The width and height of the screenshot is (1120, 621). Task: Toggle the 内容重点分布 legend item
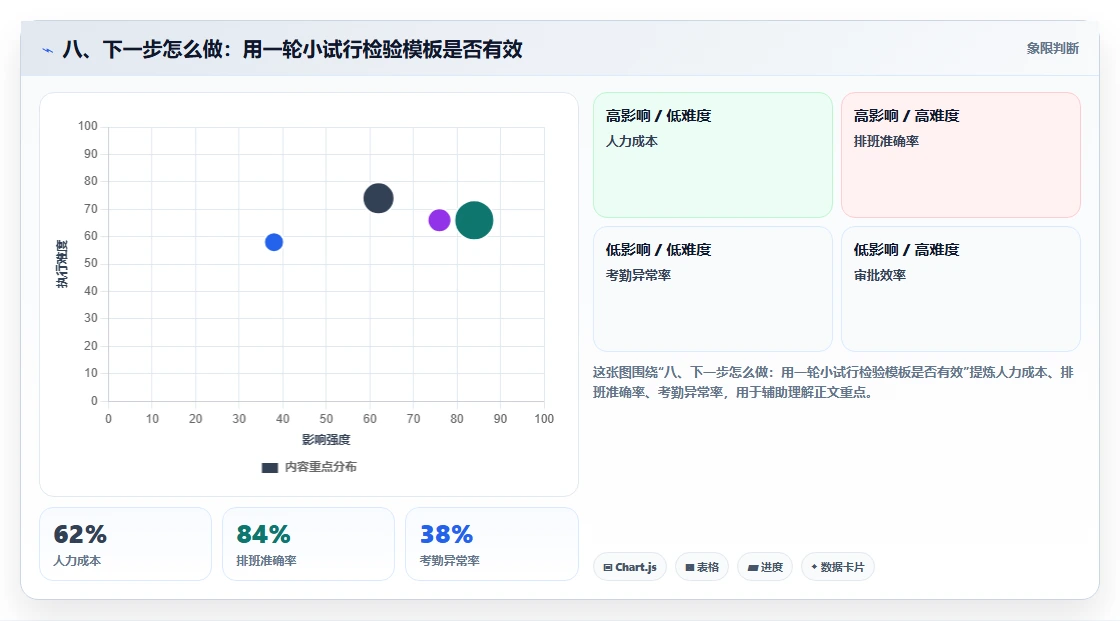309,467
